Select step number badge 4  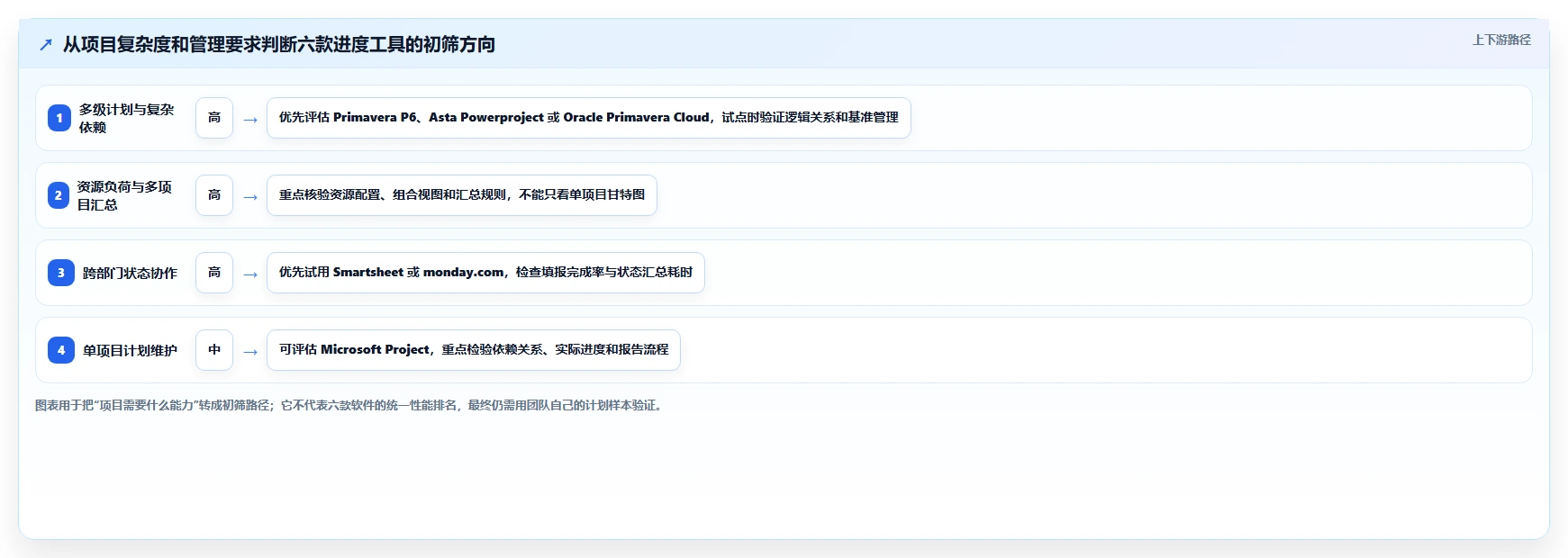click(x=61, y=350)
